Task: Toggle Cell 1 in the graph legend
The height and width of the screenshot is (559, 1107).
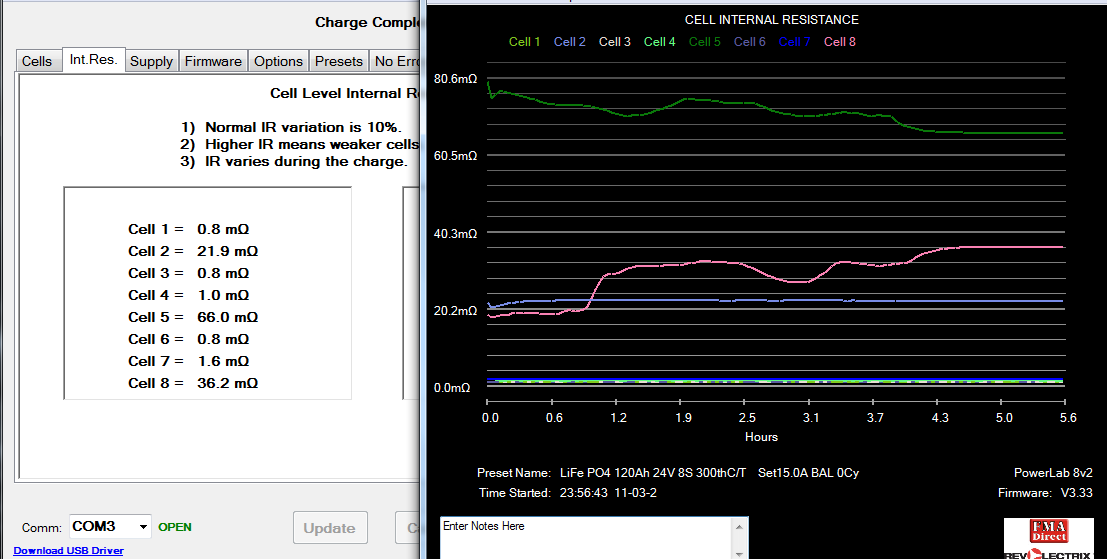Action: coord(524,42)
